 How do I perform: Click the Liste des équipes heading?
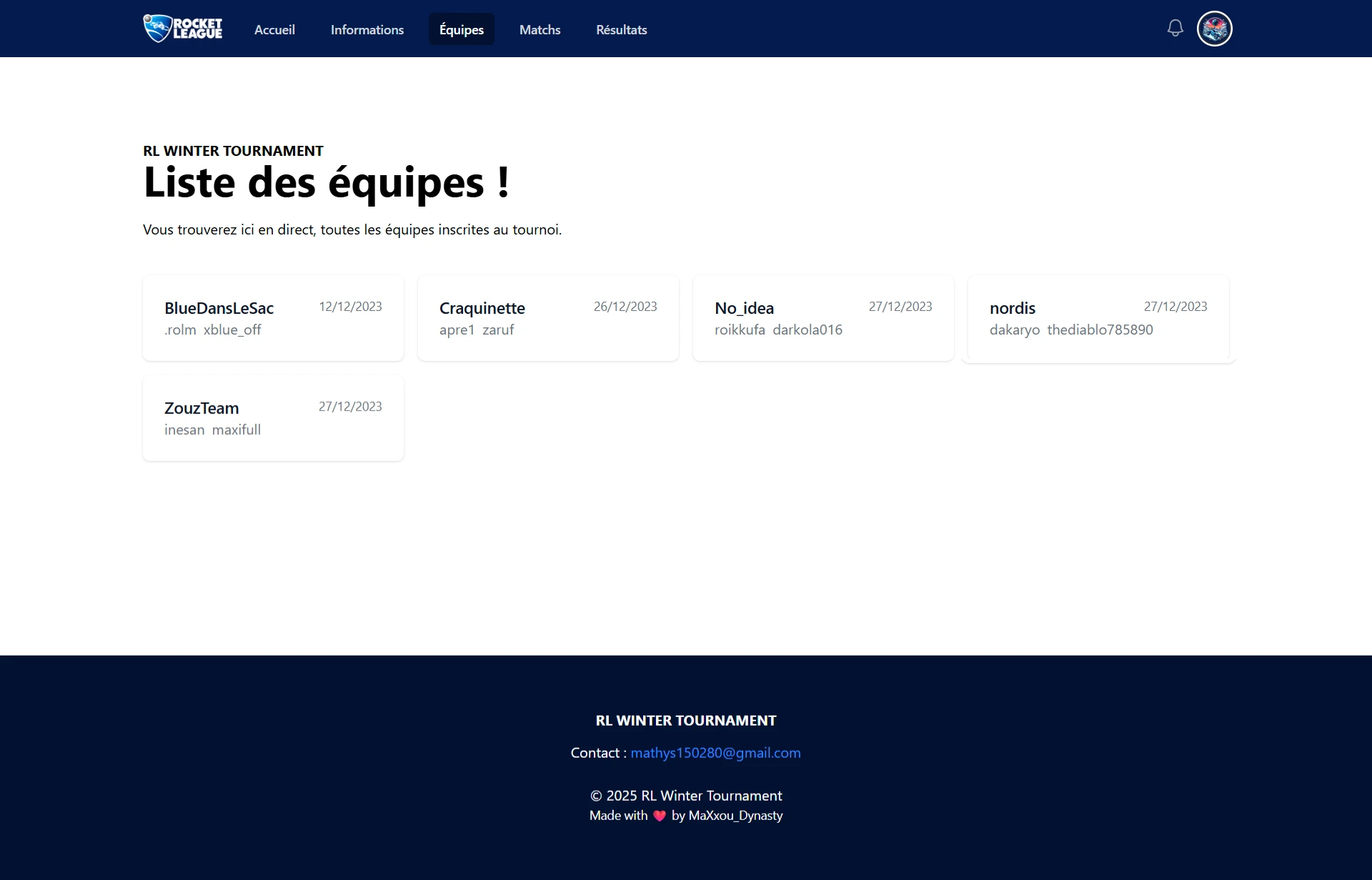[327, 182]
